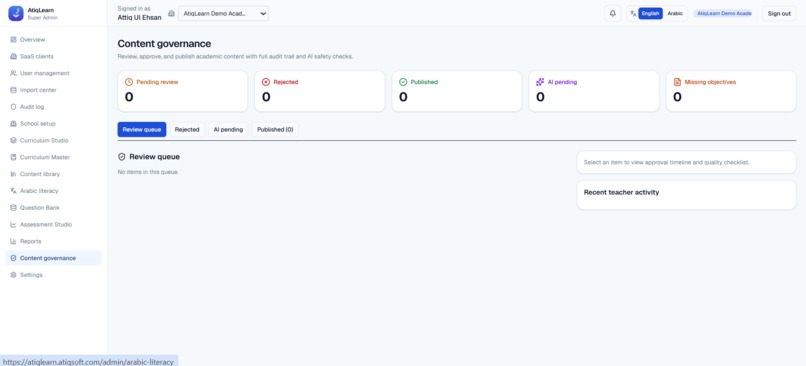Click the building icon beside academy selector
806x366 pixels.
pyautogui.click(x=171, y=13)
